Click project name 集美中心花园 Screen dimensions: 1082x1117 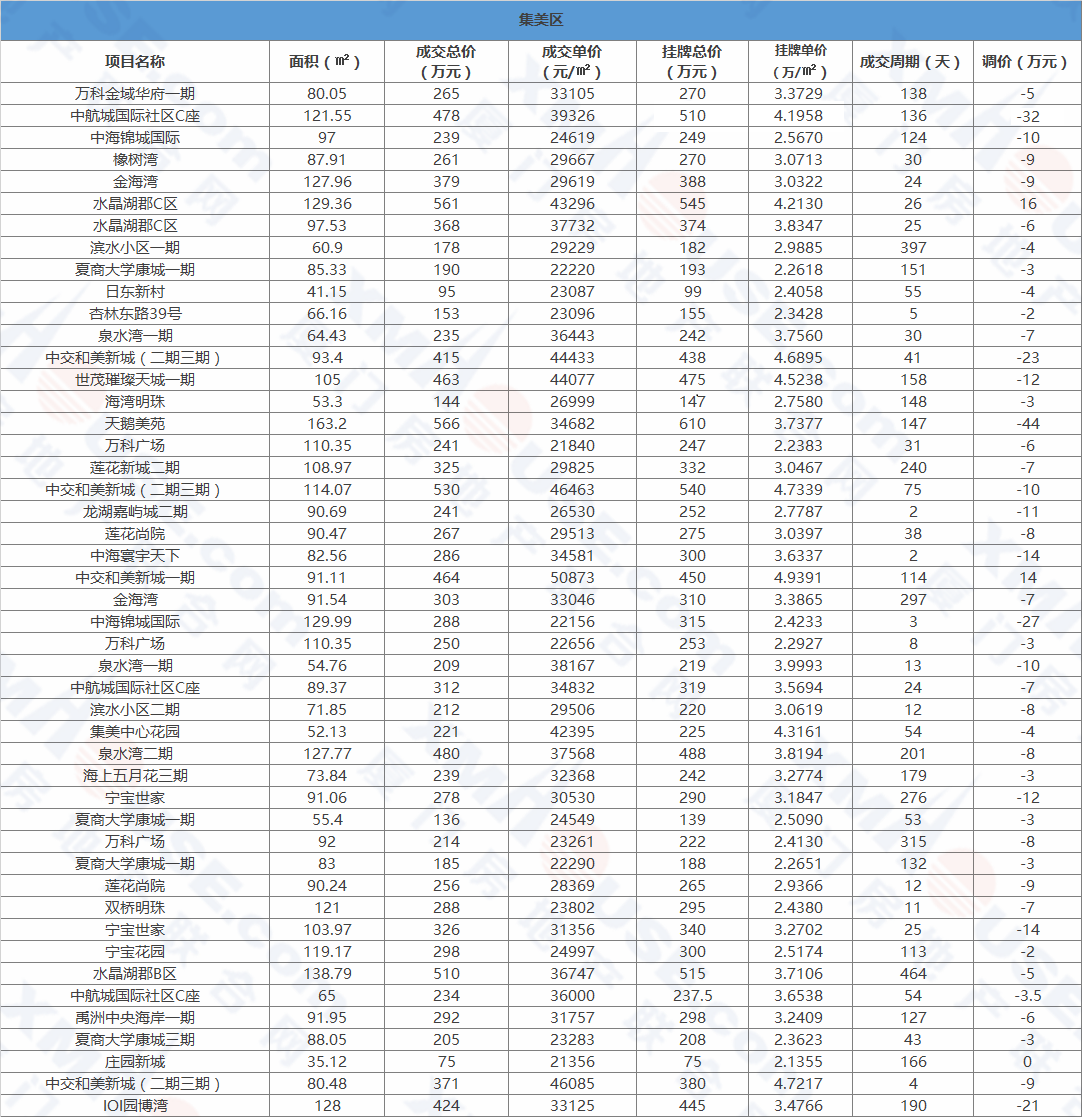(135, 732)
